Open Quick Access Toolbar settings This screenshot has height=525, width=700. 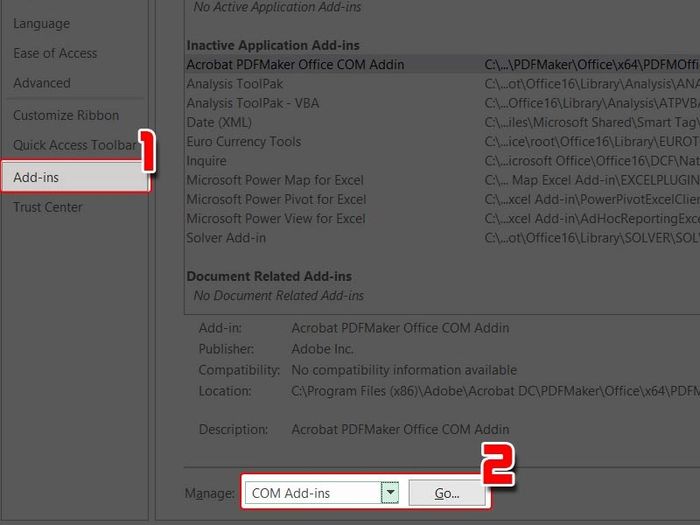click(x=75, y=145)
